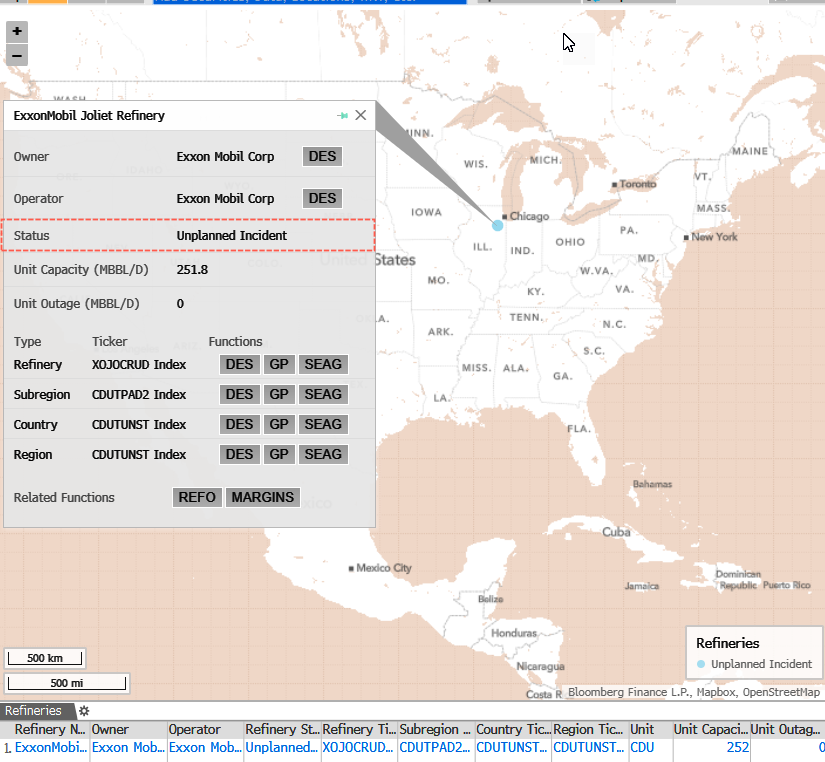Launch the MARGINS related function

coord(263,497)
